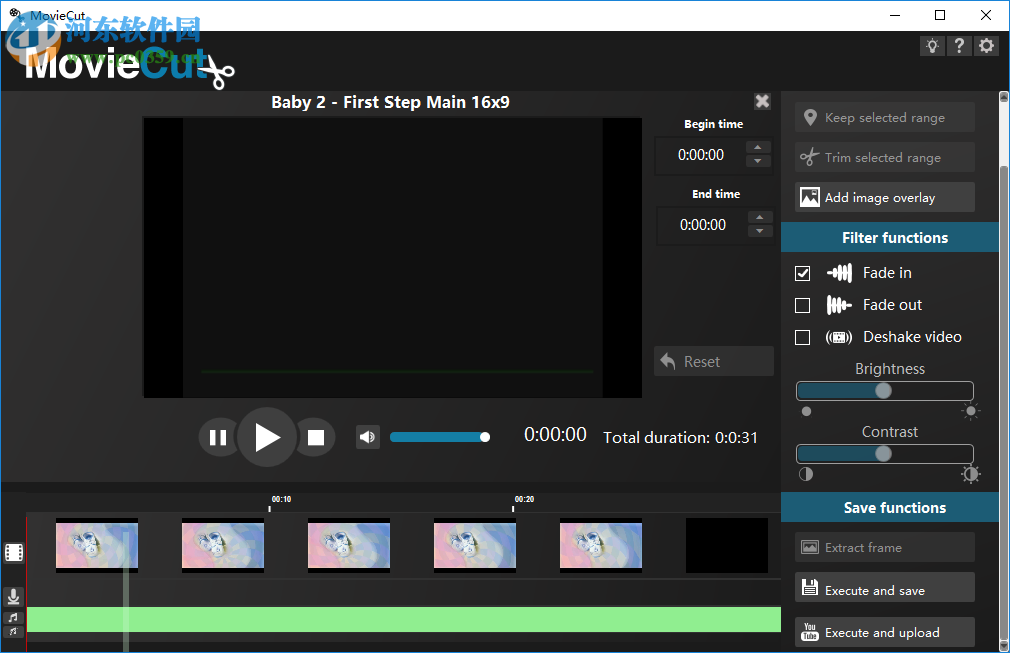Click Add image overlay
The width and height of the screenshot is (1010, 653).
(x=884, y=197)
